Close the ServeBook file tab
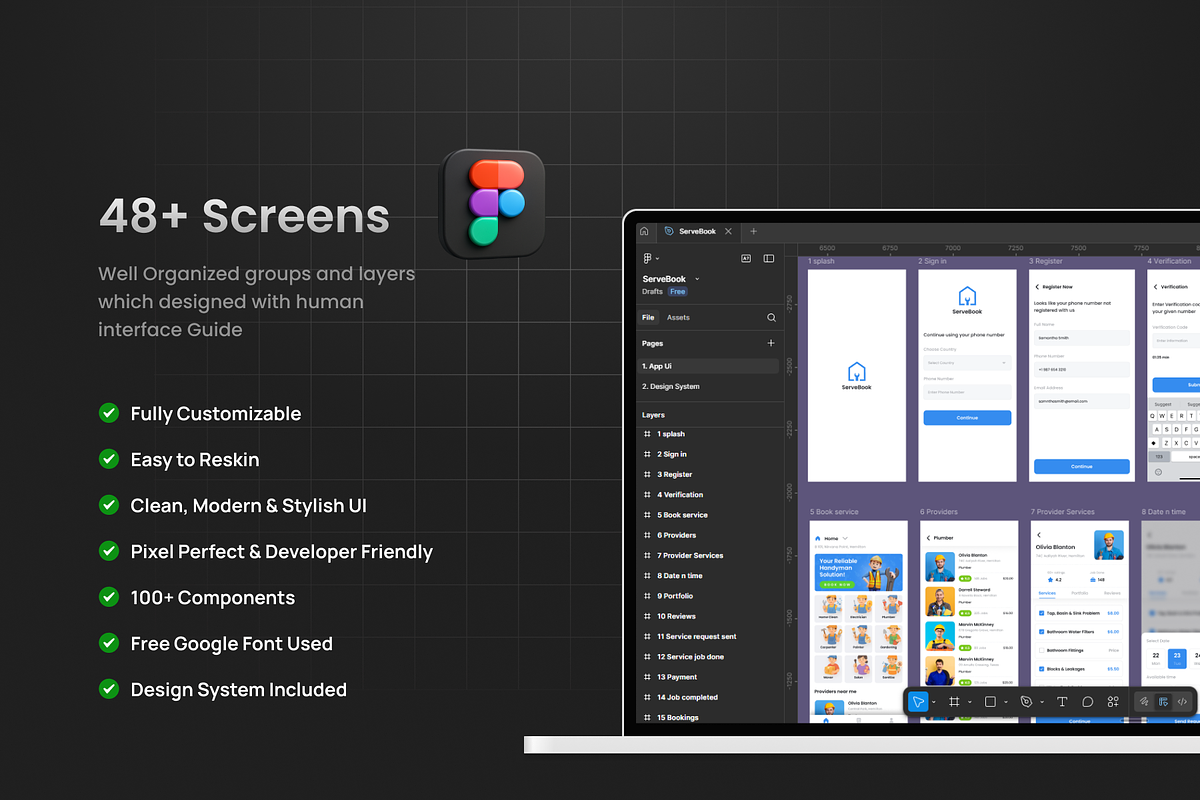 (729, 231)
